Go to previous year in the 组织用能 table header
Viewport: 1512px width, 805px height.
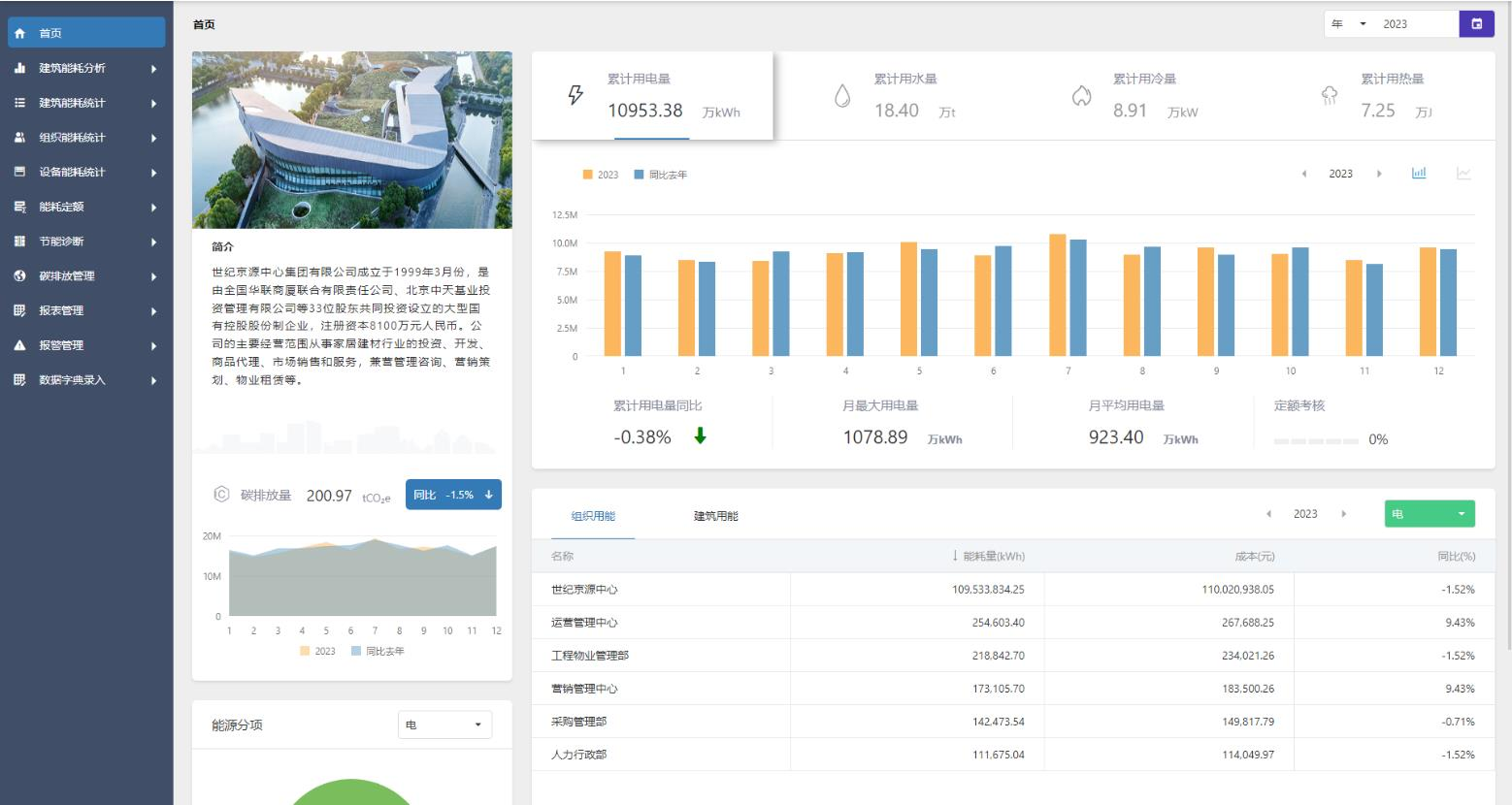[1268, 514]
